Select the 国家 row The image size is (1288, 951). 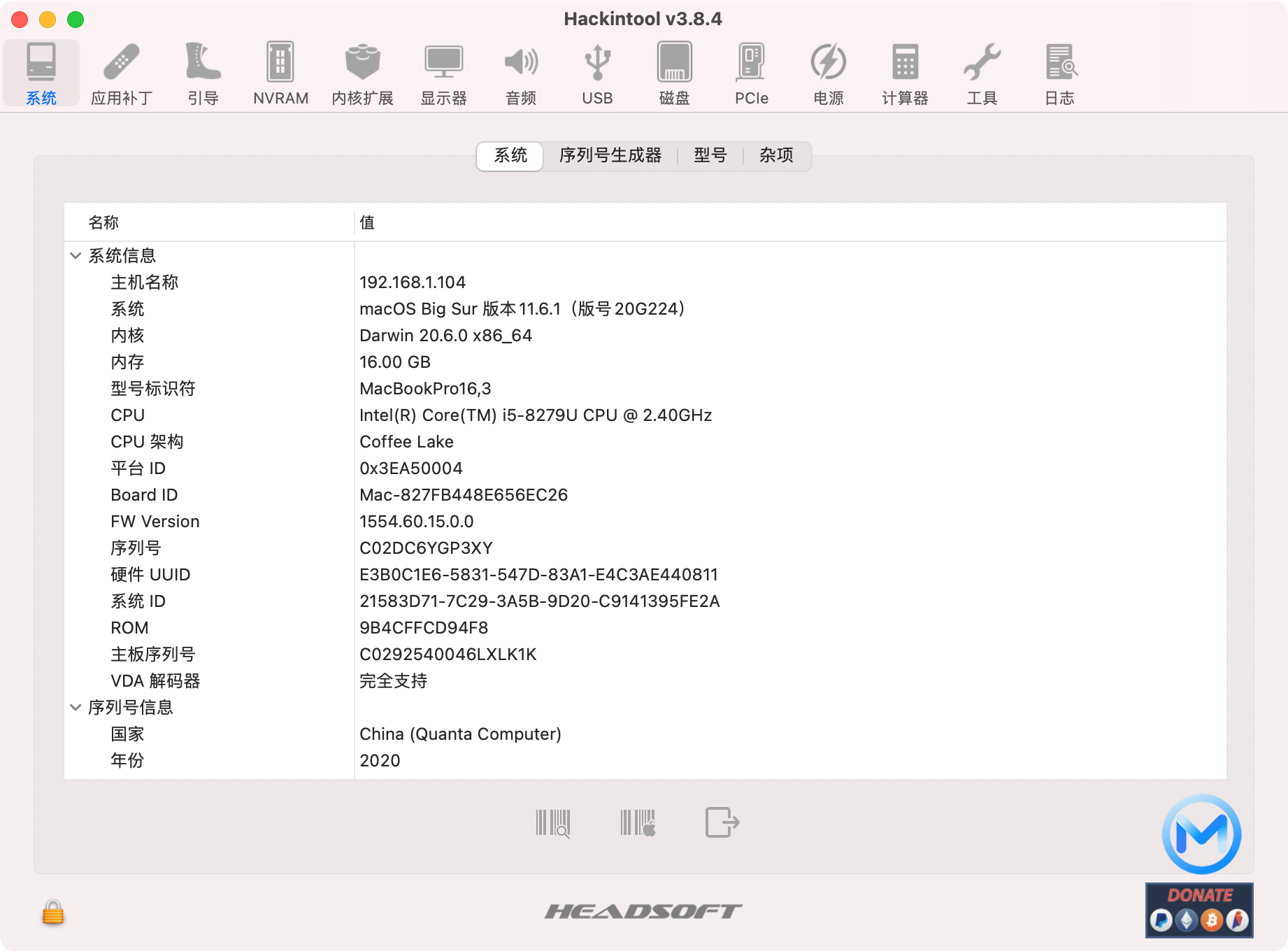(645, 734)
